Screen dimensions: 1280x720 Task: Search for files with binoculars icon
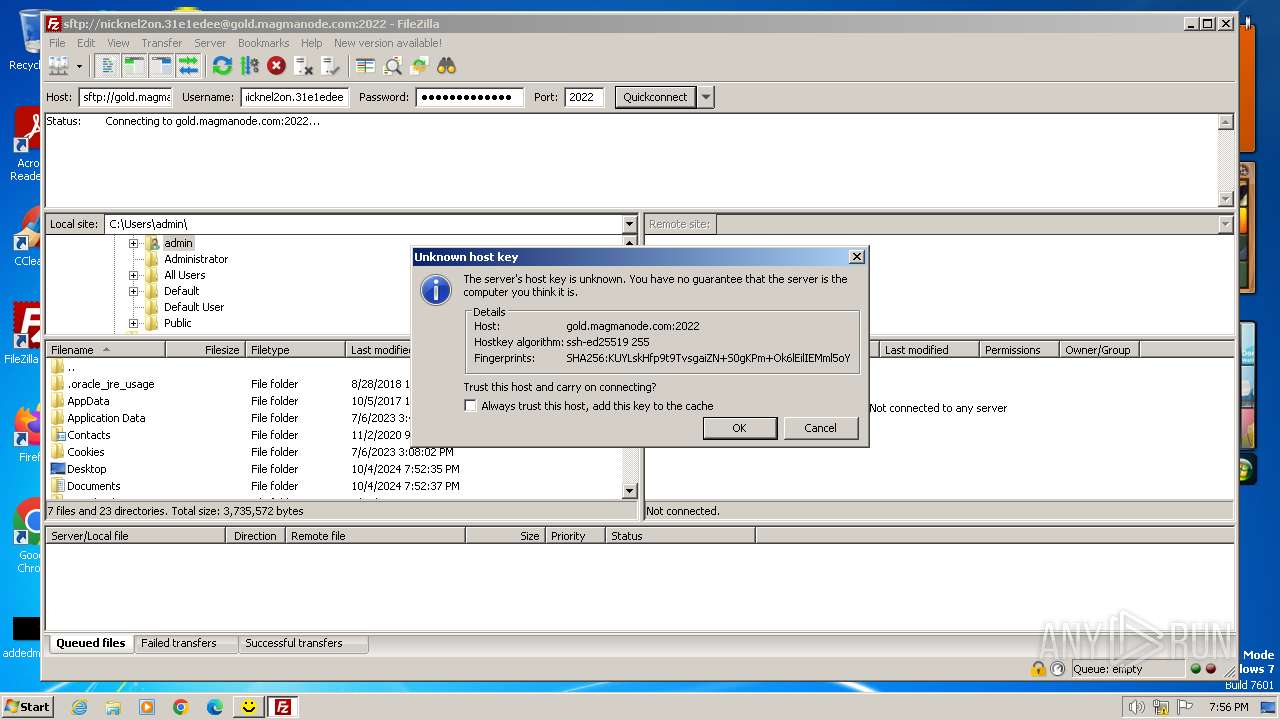(x=446, y=66)
